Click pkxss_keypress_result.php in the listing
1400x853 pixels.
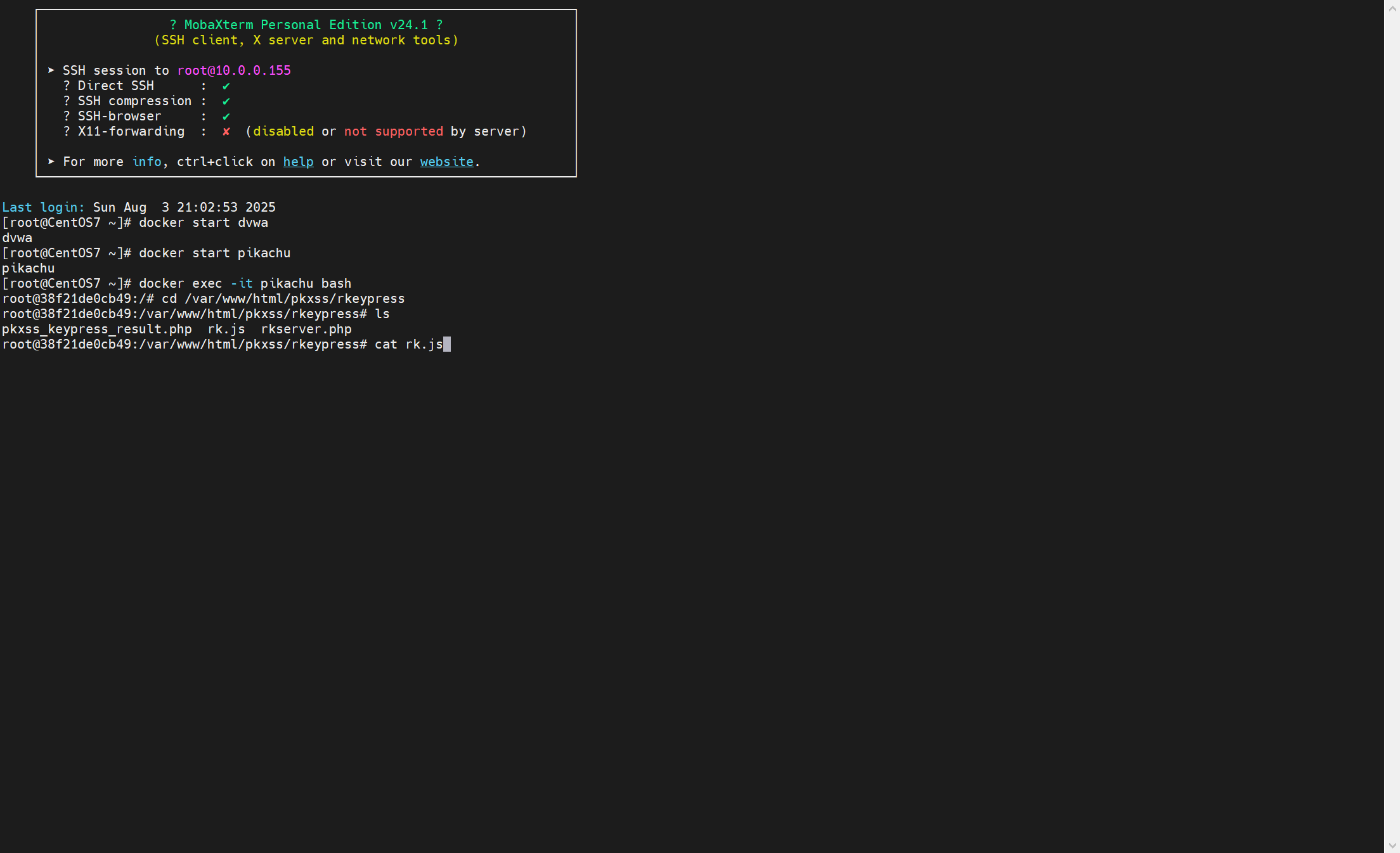(97, 329)
